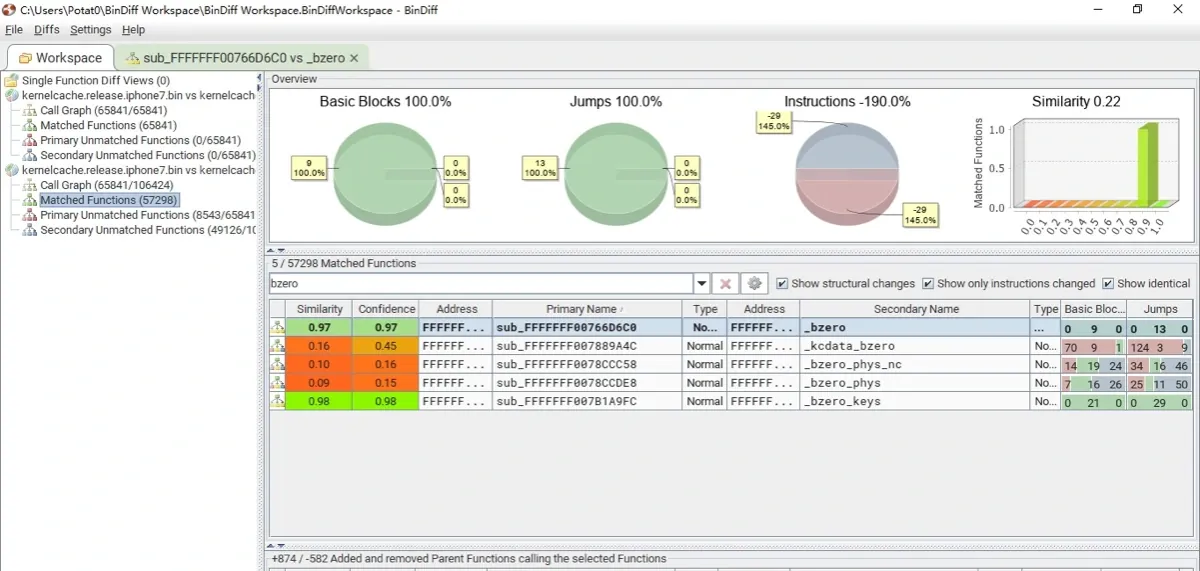This screenshot has width=1200, height=571.
Task: Click the row icon for sub_FFFFFFF007889A4C
Action: click(277, 346)
